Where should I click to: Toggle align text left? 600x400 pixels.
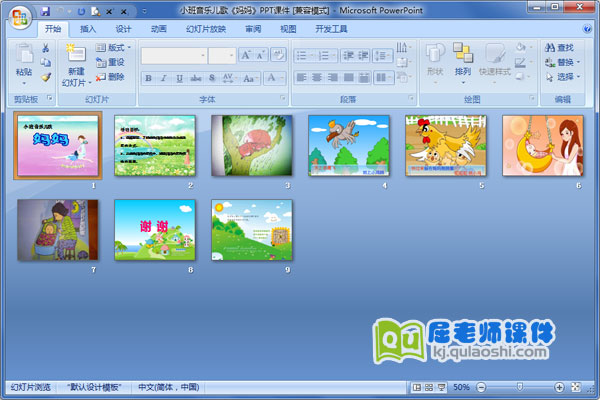coord(302,78)
